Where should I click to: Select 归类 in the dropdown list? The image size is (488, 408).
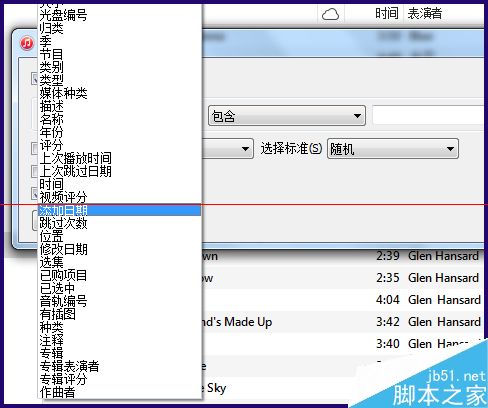(x=120, y=28)
